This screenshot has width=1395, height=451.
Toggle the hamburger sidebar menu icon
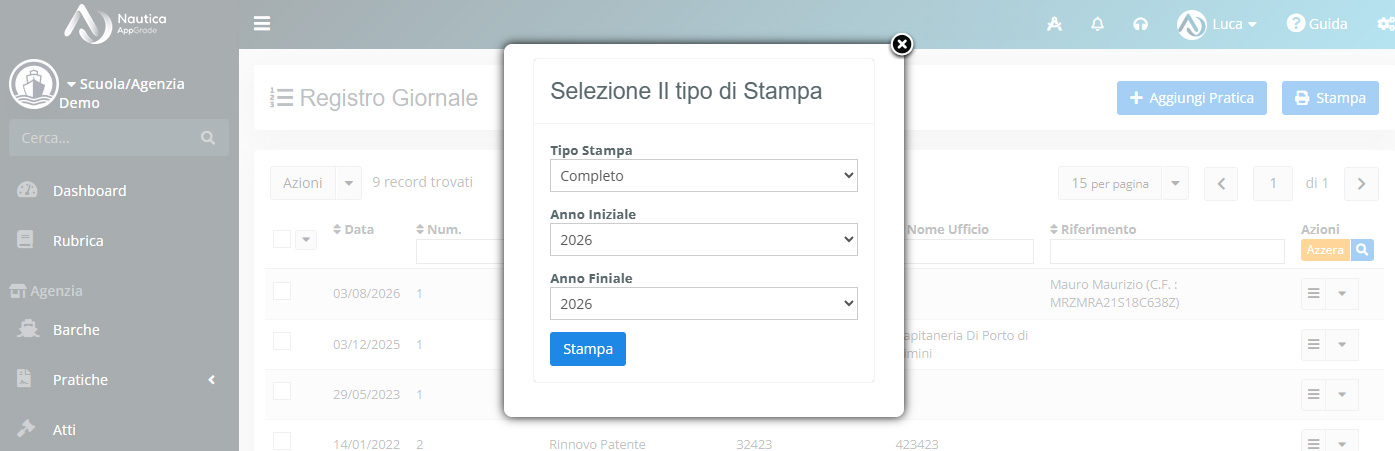click(x=262, y=23)
